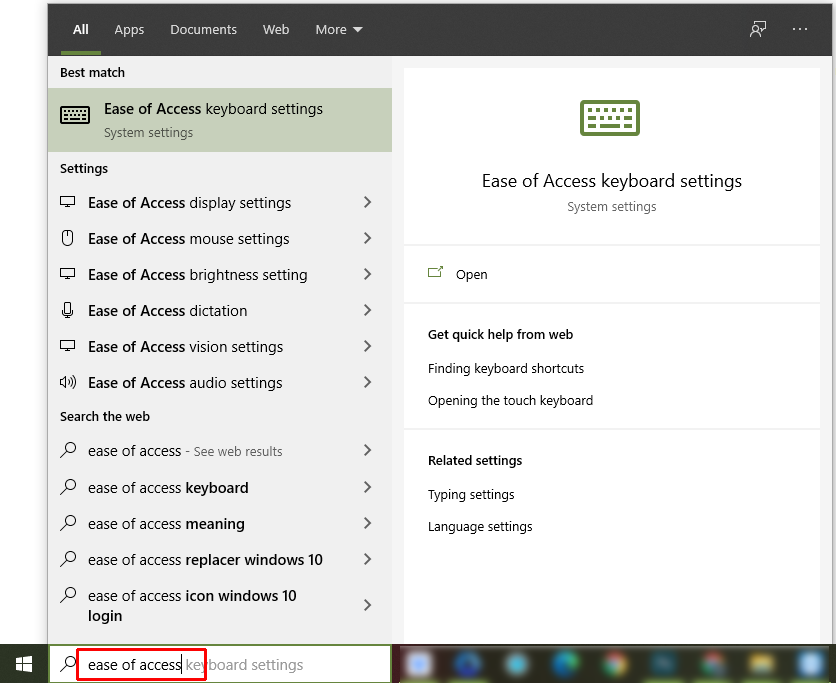Switch to the Documents tab
The height and width of the screenshot is (683, 836).
coord(201,30)
